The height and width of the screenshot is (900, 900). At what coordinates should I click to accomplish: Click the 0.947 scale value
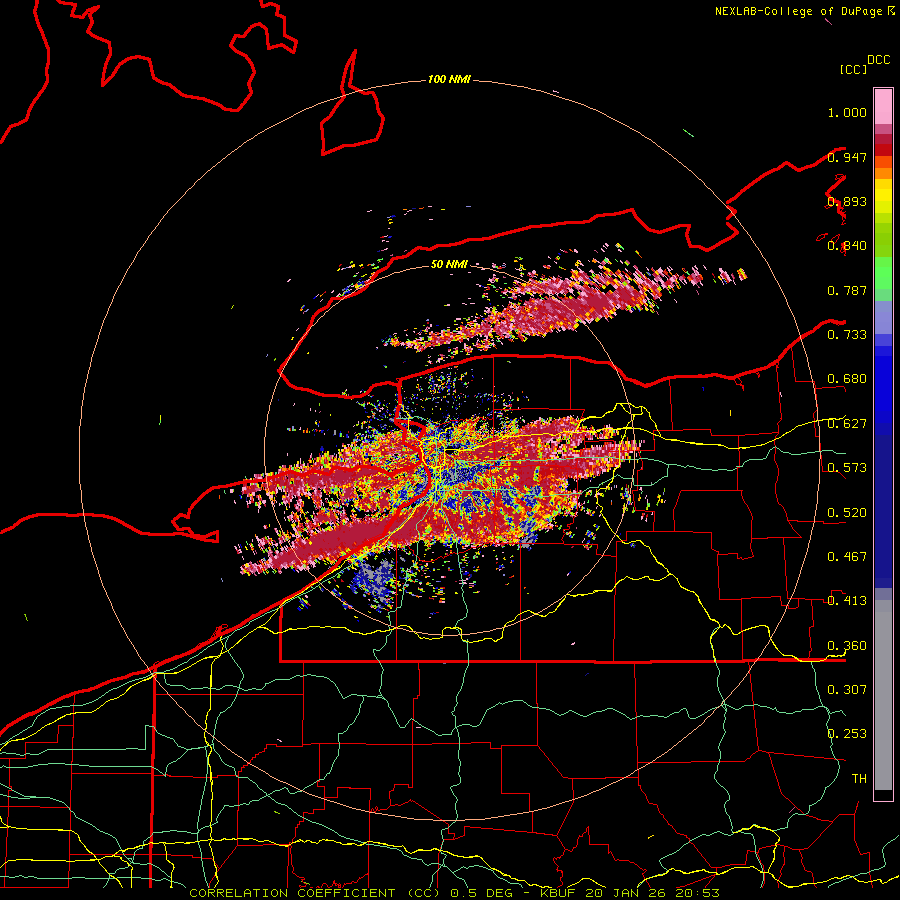tap(847, 157)
